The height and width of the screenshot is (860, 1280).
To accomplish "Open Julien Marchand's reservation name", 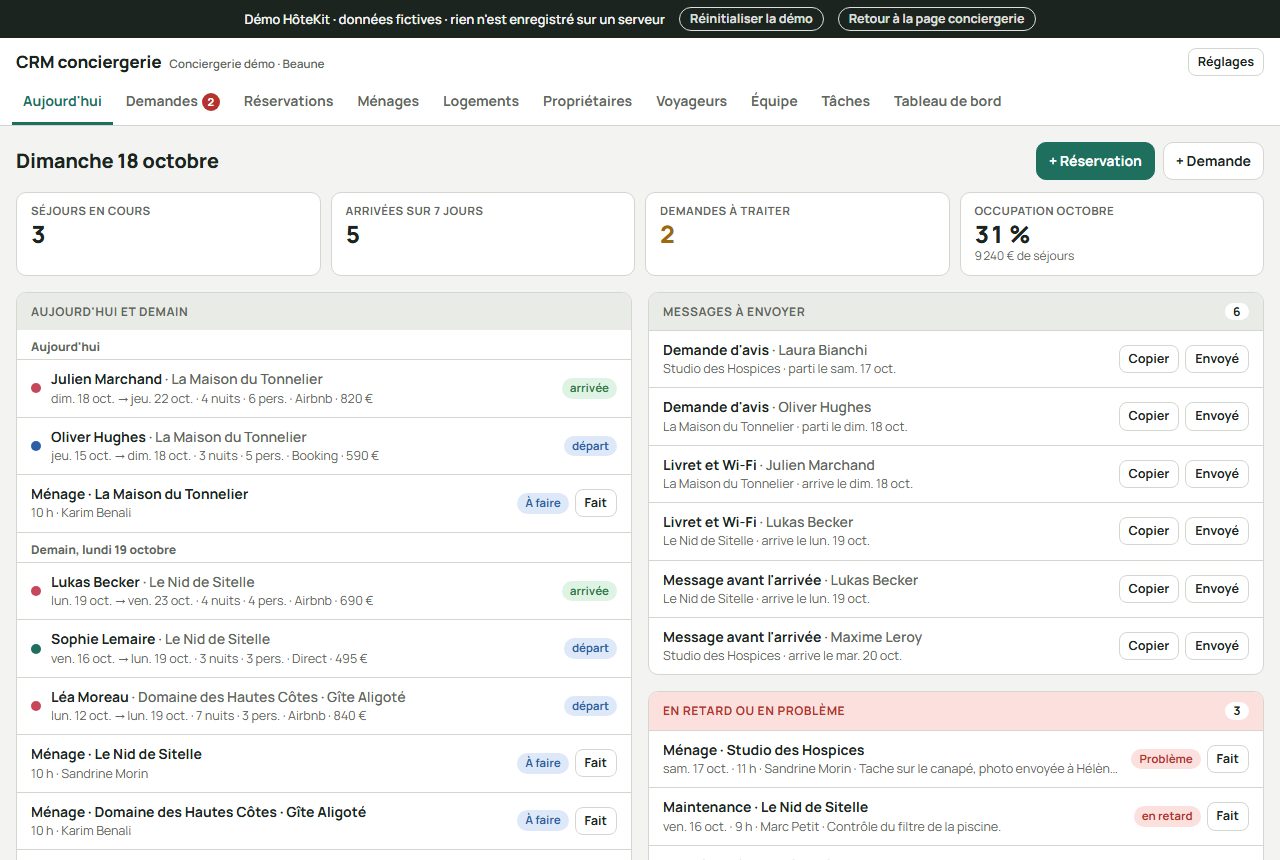I will (106, 380).
